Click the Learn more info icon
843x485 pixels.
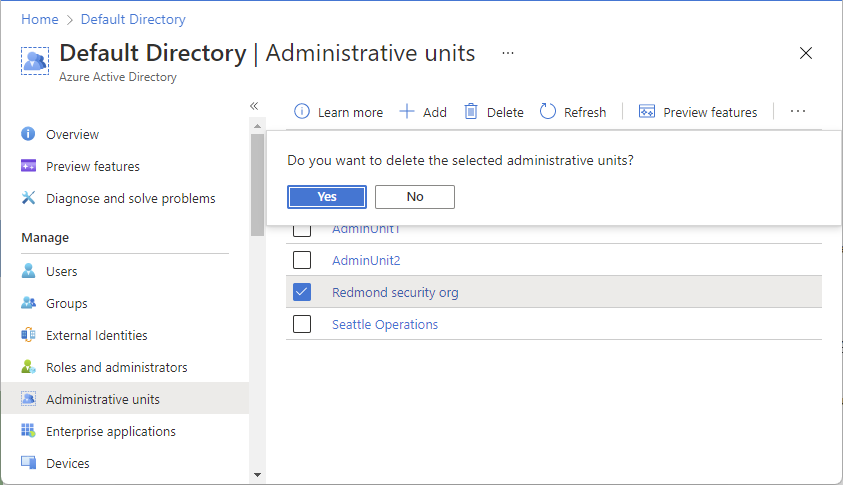pyautogui.click(x=302, y=112)
